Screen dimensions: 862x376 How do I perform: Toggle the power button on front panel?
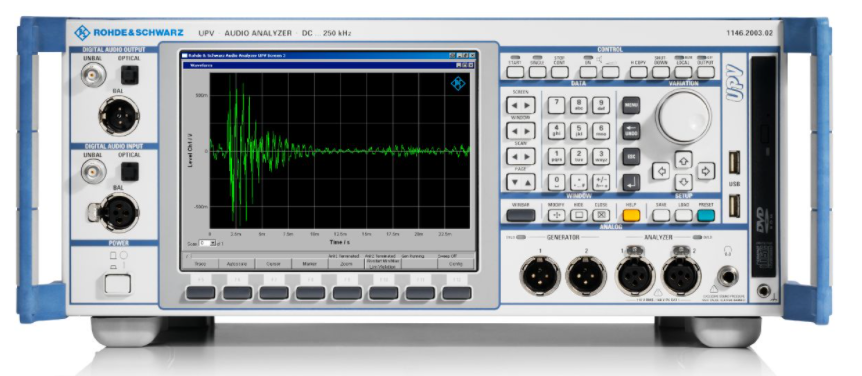118,284
